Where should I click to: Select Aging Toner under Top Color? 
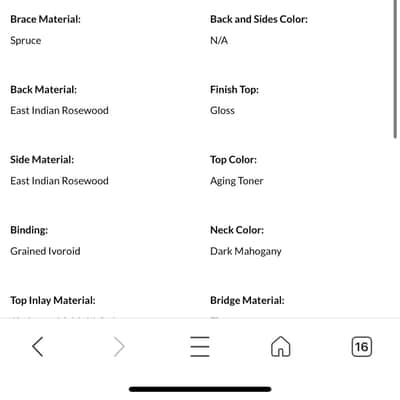[x=237, y=181]
